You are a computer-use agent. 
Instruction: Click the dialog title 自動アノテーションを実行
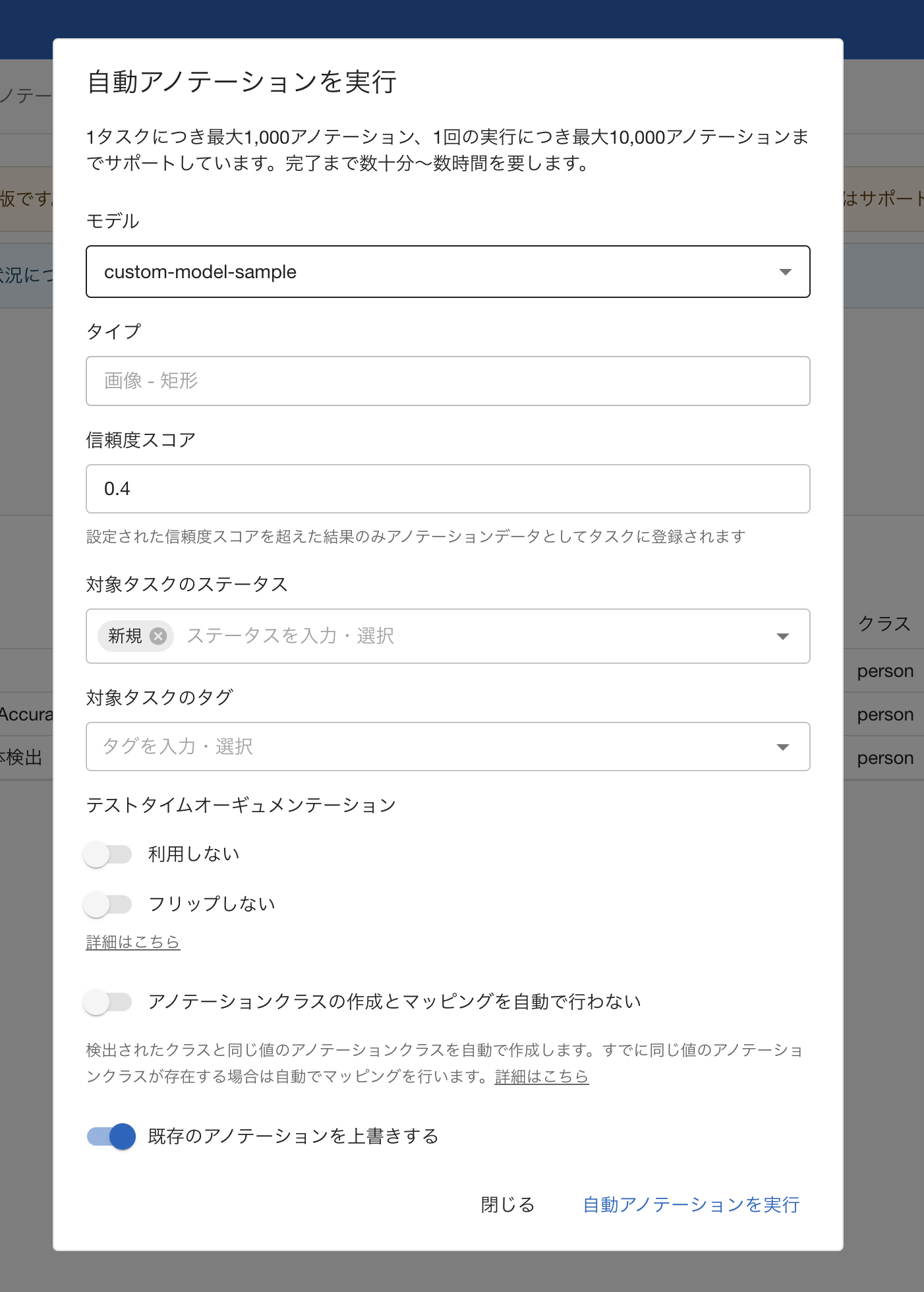pos(242,82)
